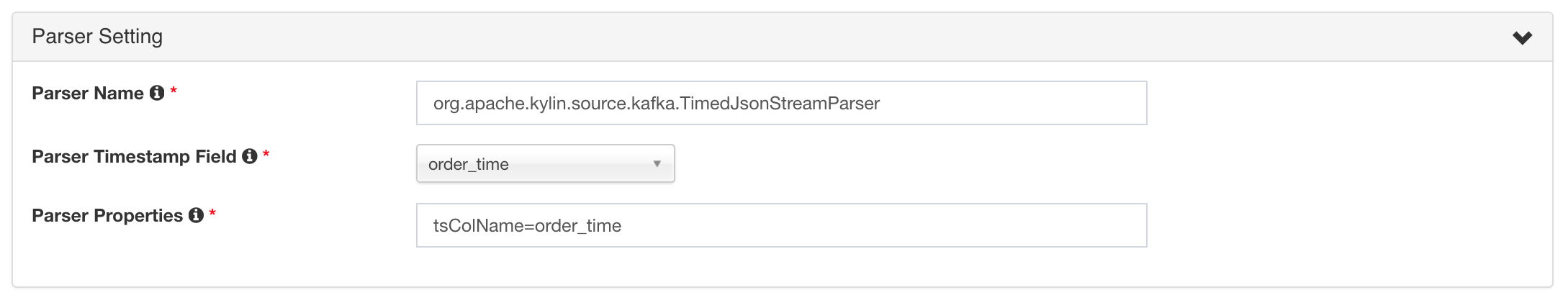
Task: Click the small arrow on order_time select
Action: coord(657,164)
